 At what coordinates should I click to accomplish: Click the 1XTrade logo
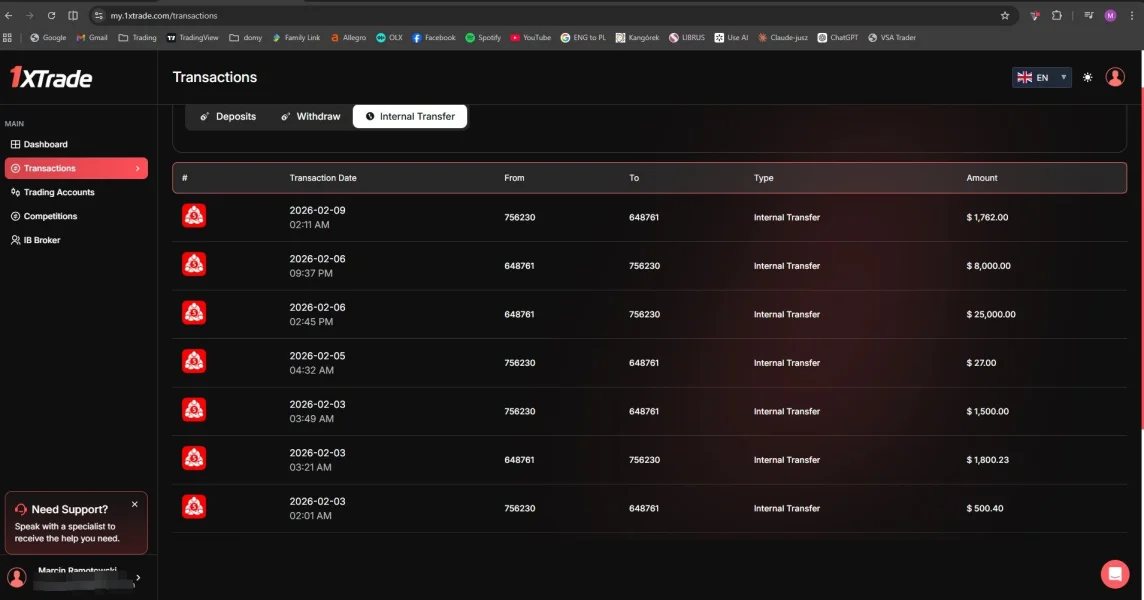tap(51, 77)
